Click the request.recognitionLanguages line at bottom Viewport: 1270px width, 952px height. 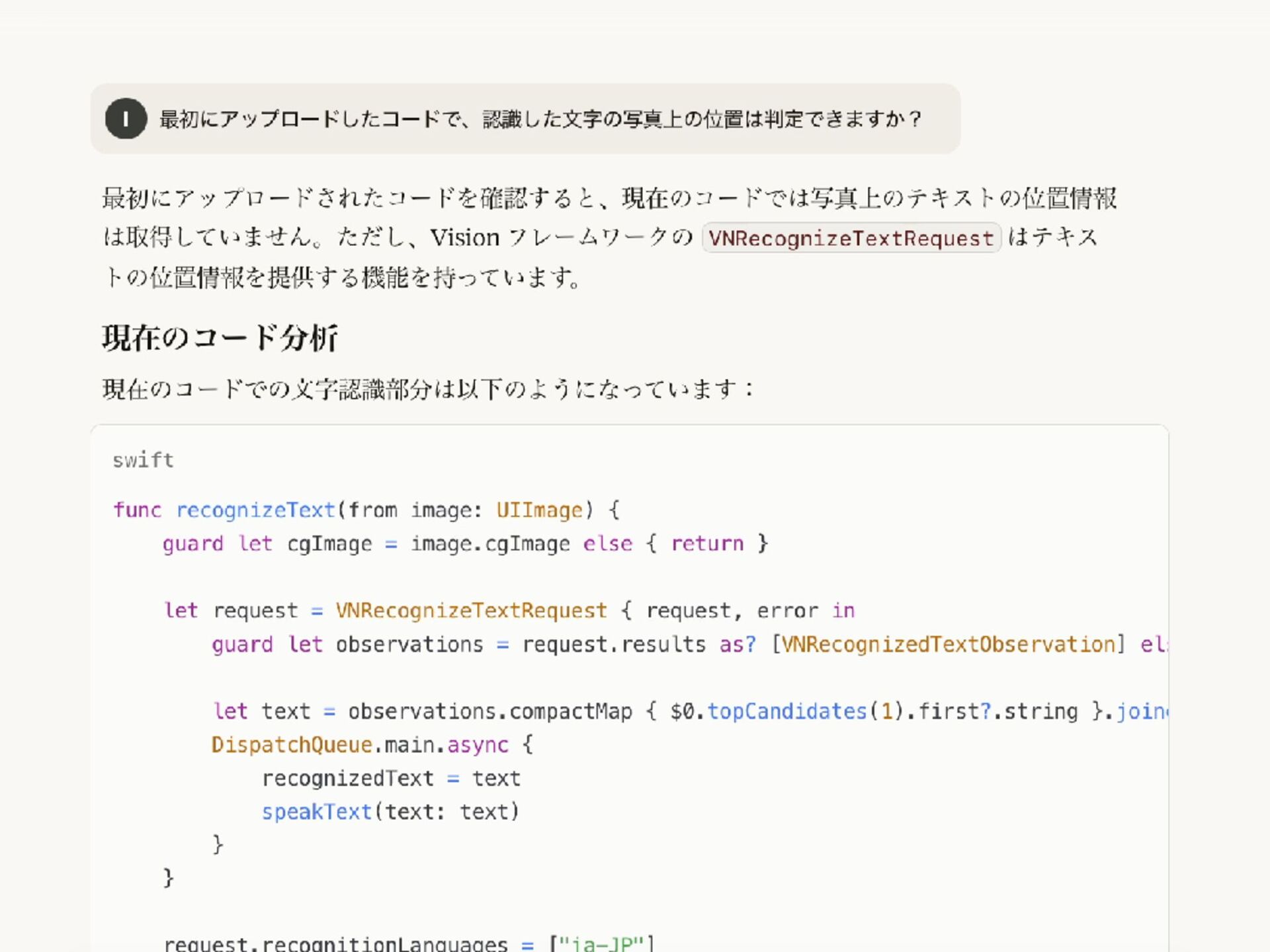click(x=335, y=944)
